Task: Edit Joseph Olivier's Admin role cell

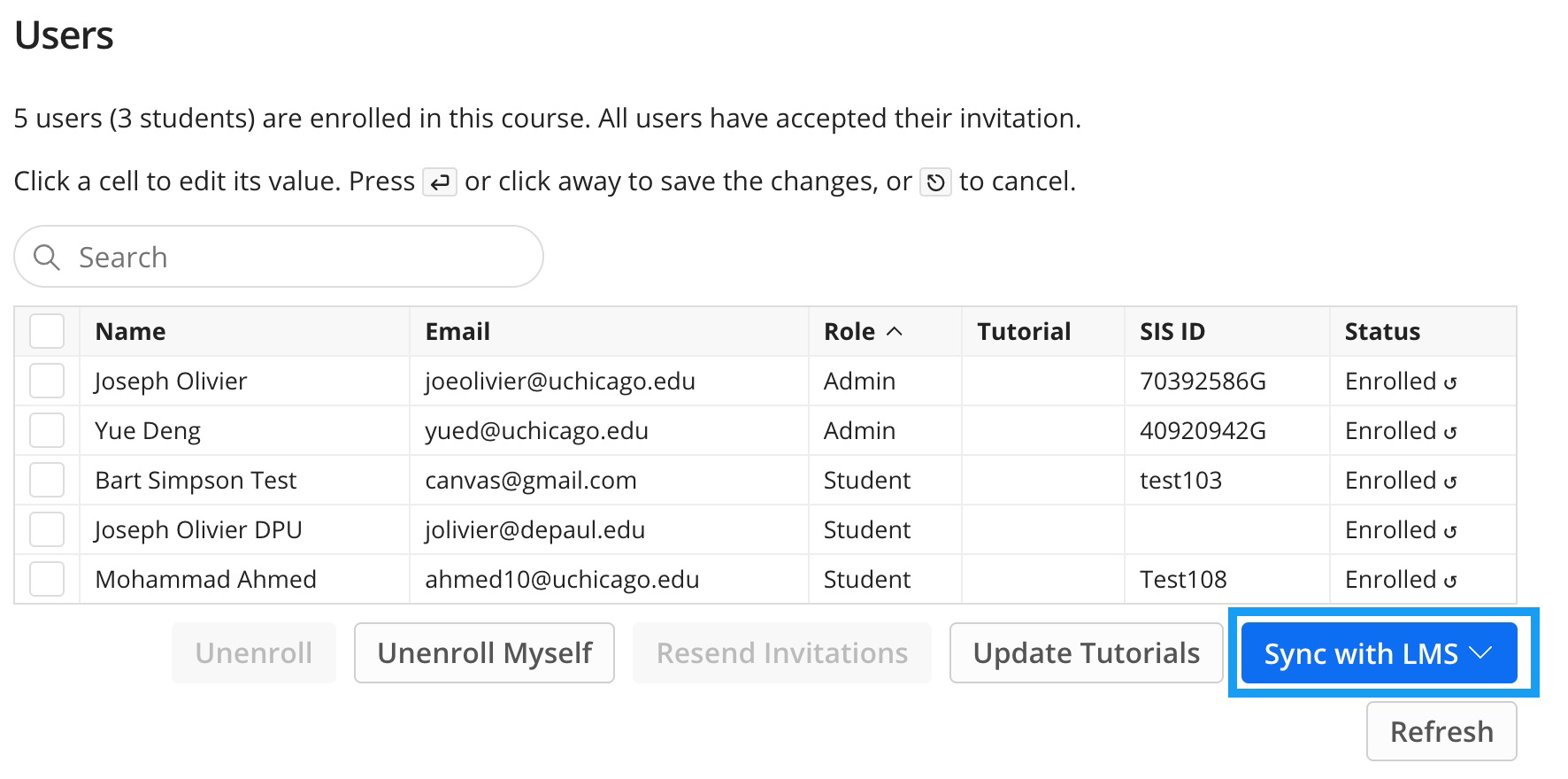Action: coord(885,381)
